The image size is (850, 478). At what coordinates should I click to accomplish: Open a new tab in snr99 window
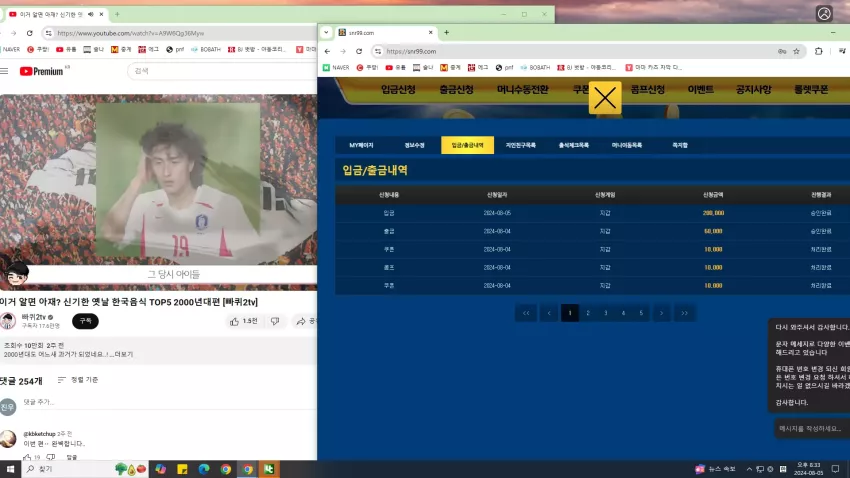[447, 33]
